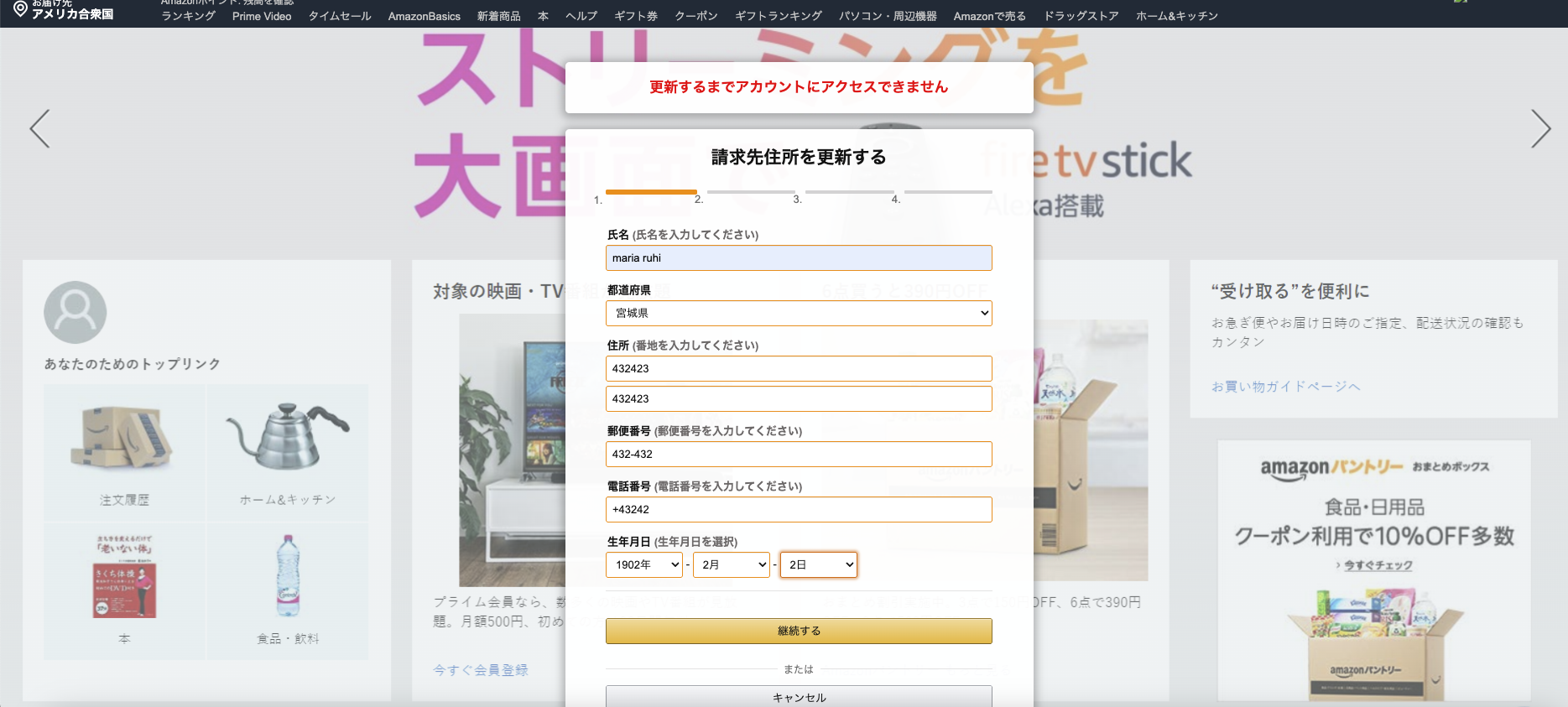
Task: Go to previous carousel banner arrow
Action: click(39, 128)
